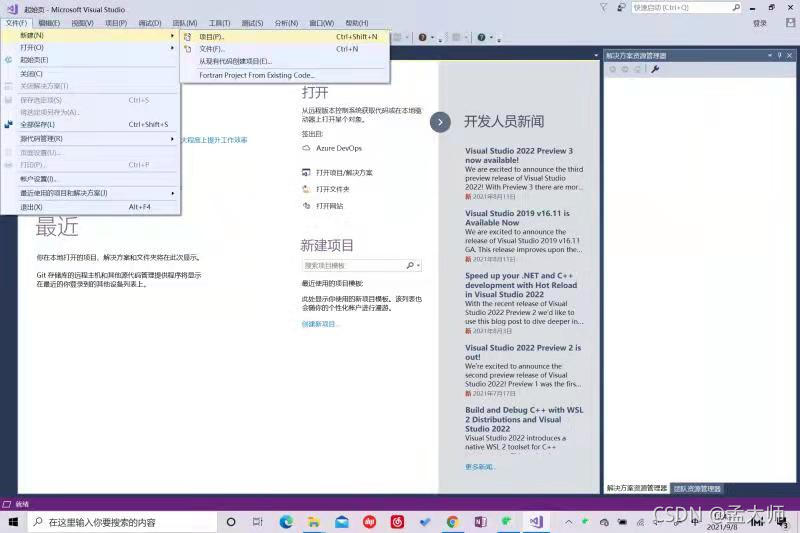
Task: Click the 更多新闻... link
Action: click(x=480, y=467)
